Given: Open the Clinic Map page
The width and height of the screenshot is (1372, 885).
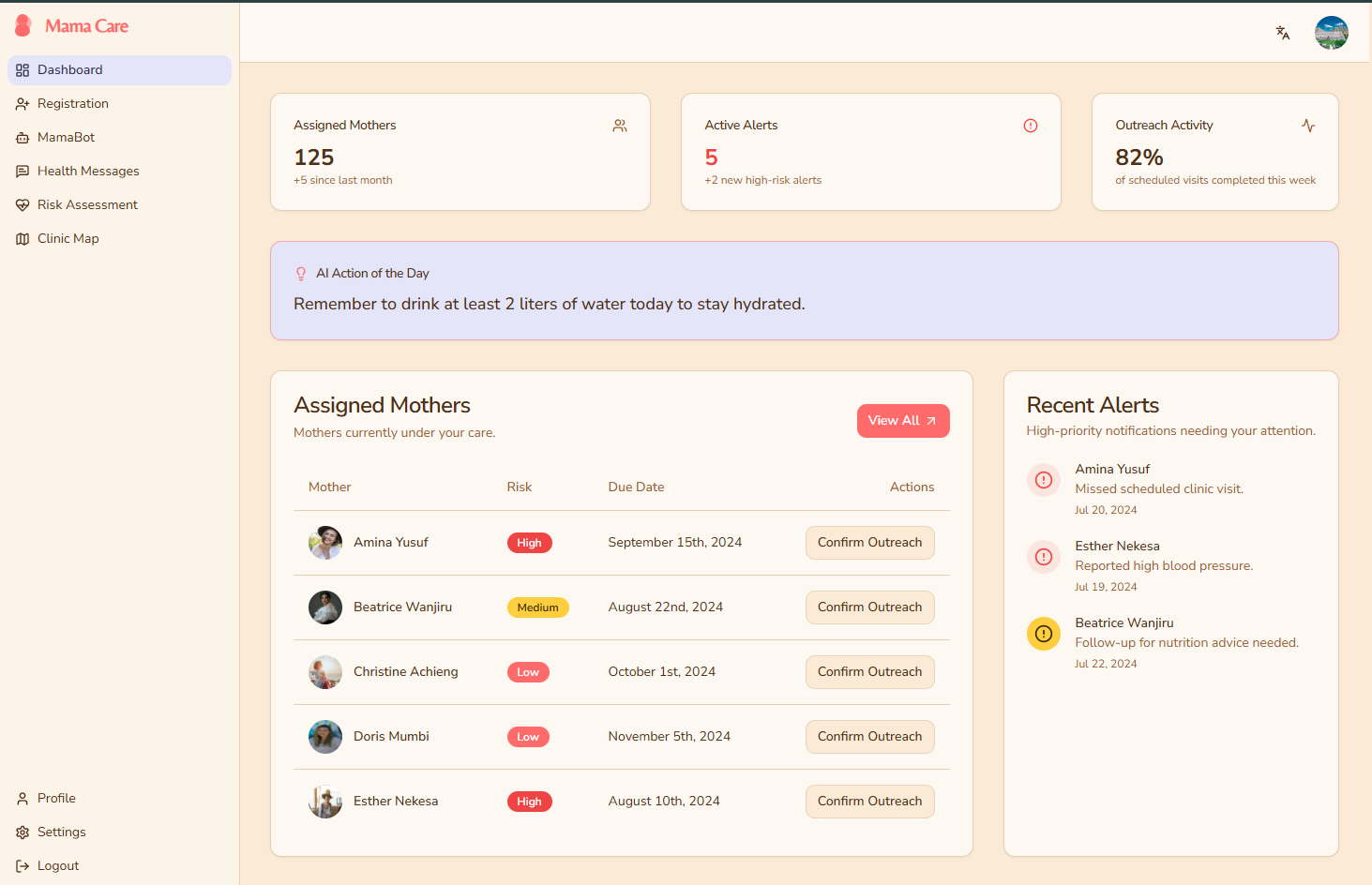Looking at the screenshot, I should click(68, 239).
